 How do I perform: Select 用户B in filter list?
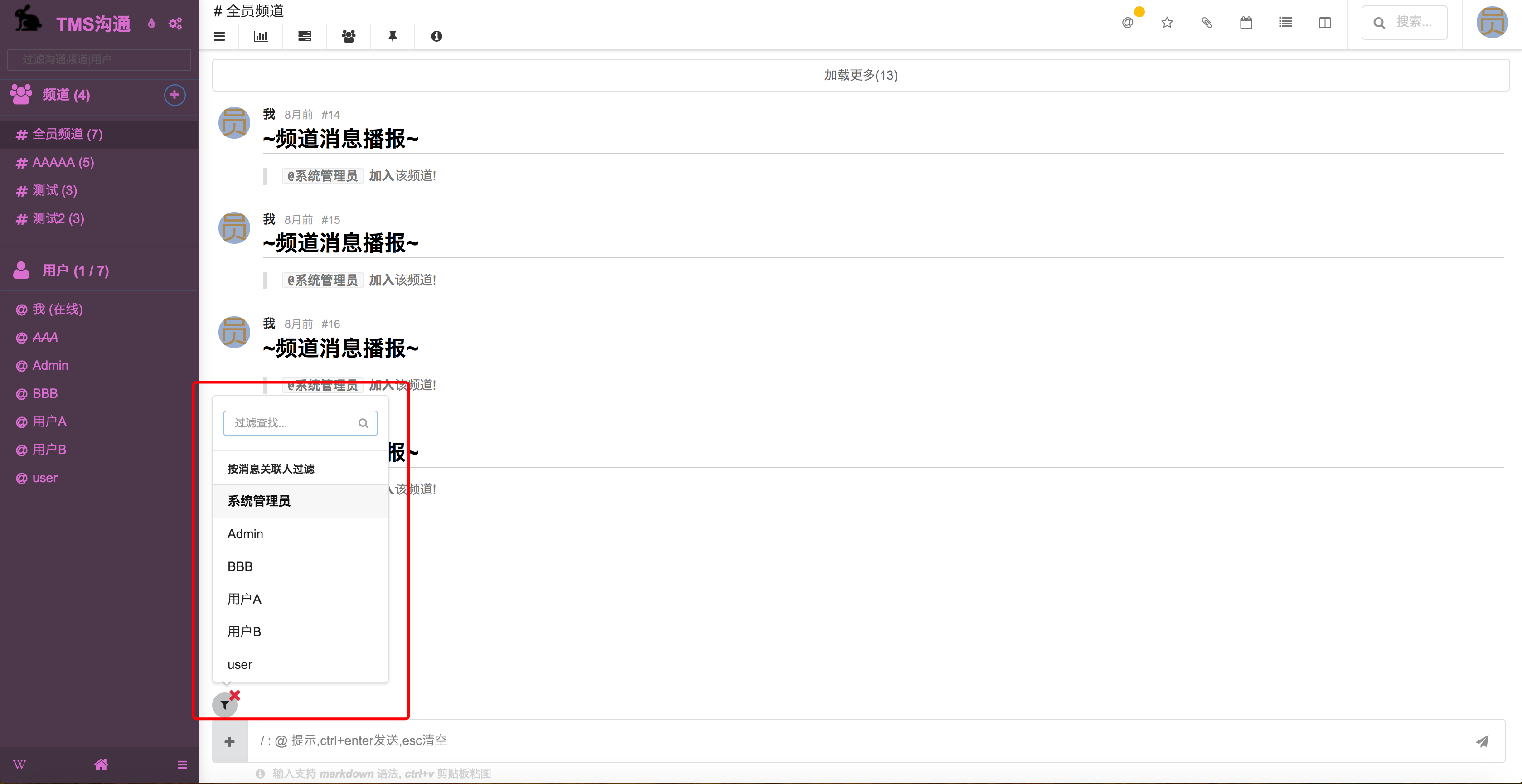coord(300,632)
